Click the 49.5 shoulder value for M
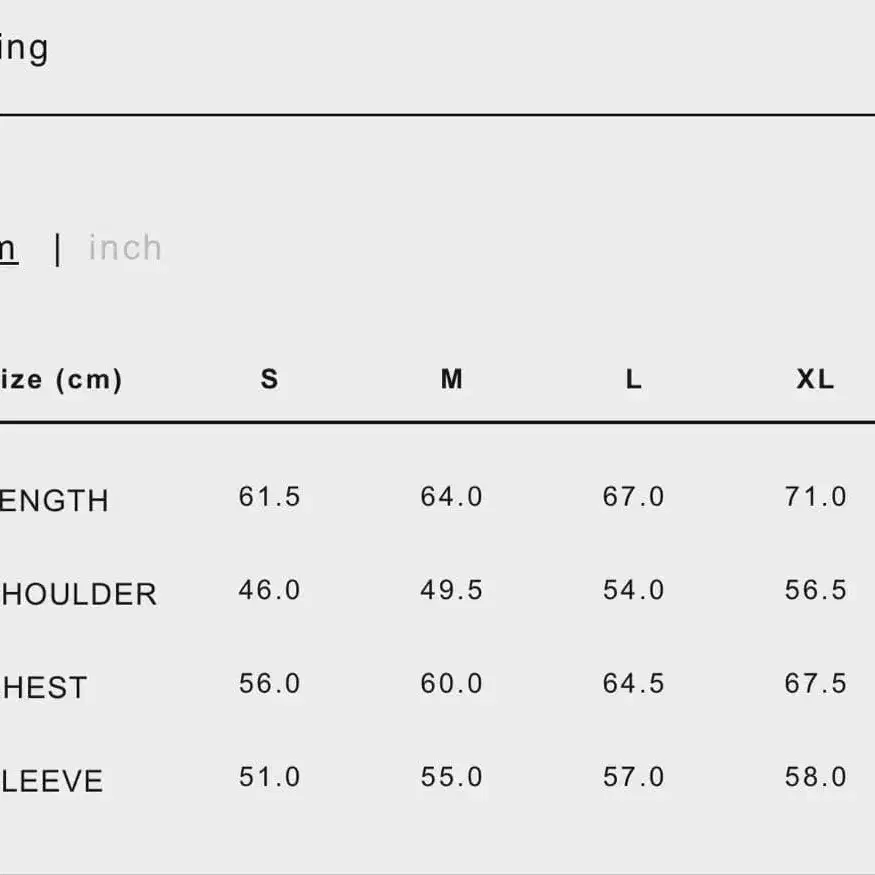Screen dimensions: 875x875 (452, 590)
